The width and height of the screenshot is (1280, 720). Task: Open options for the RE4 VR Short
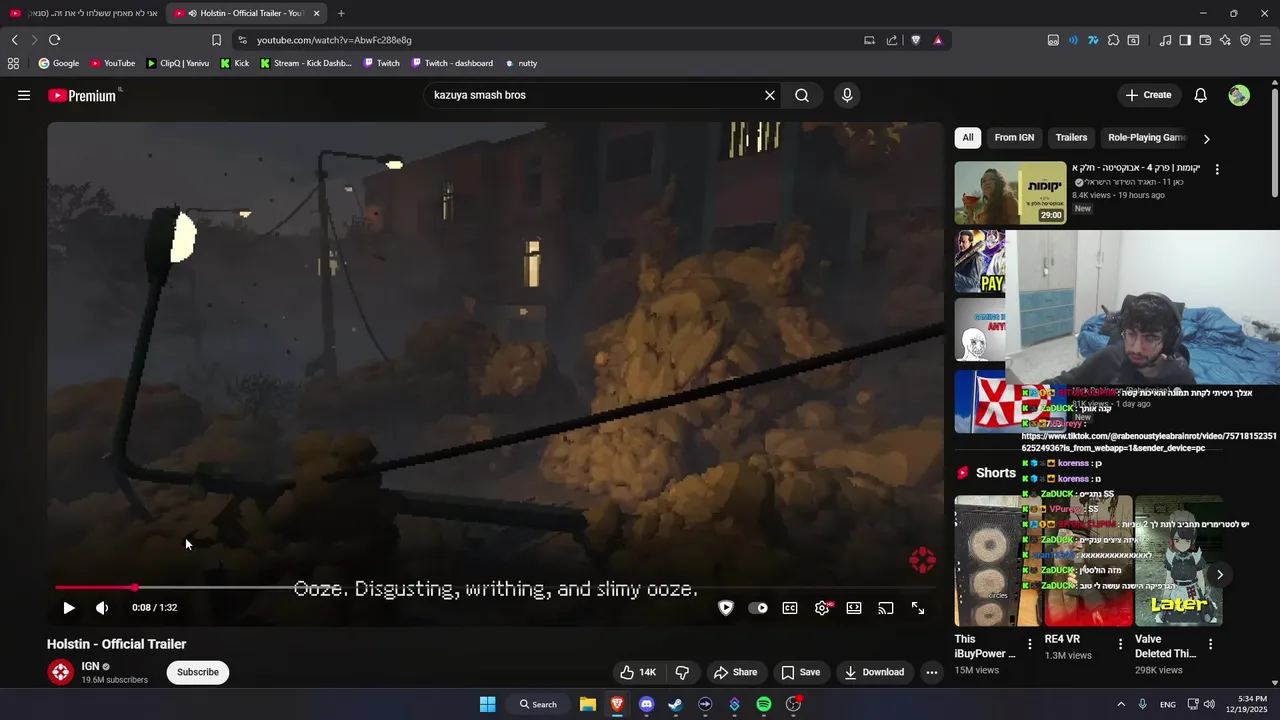[1120, 644]
